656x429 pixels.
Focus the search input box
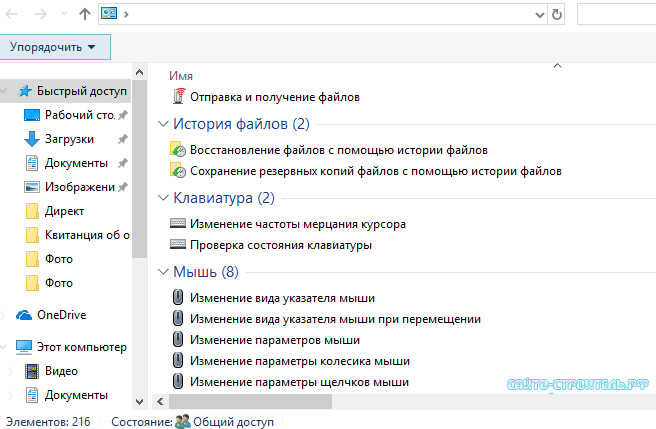616,14
